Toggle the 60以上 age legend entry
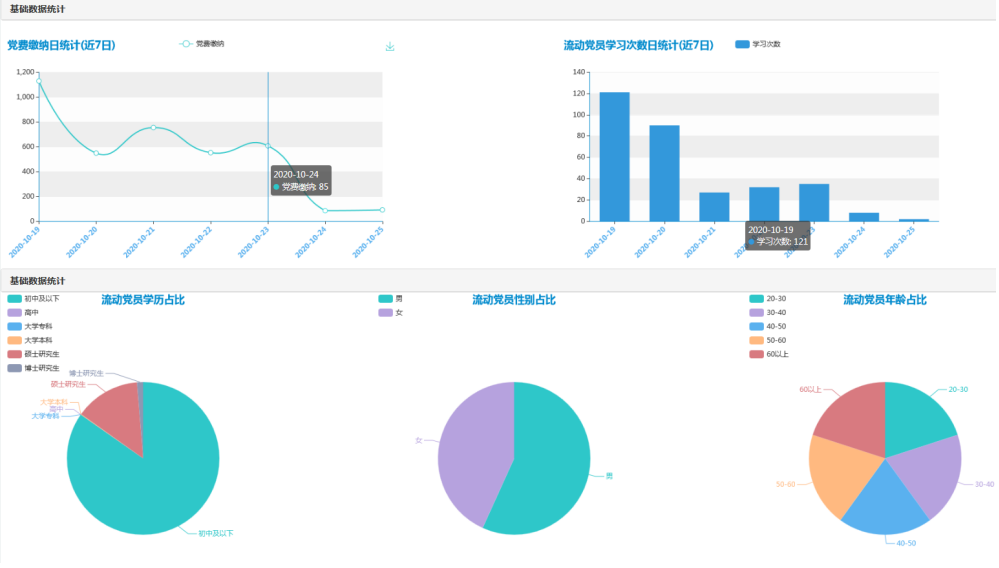This screenshot has height=568, width=999. pyautogui.click(x=769, y=354)
